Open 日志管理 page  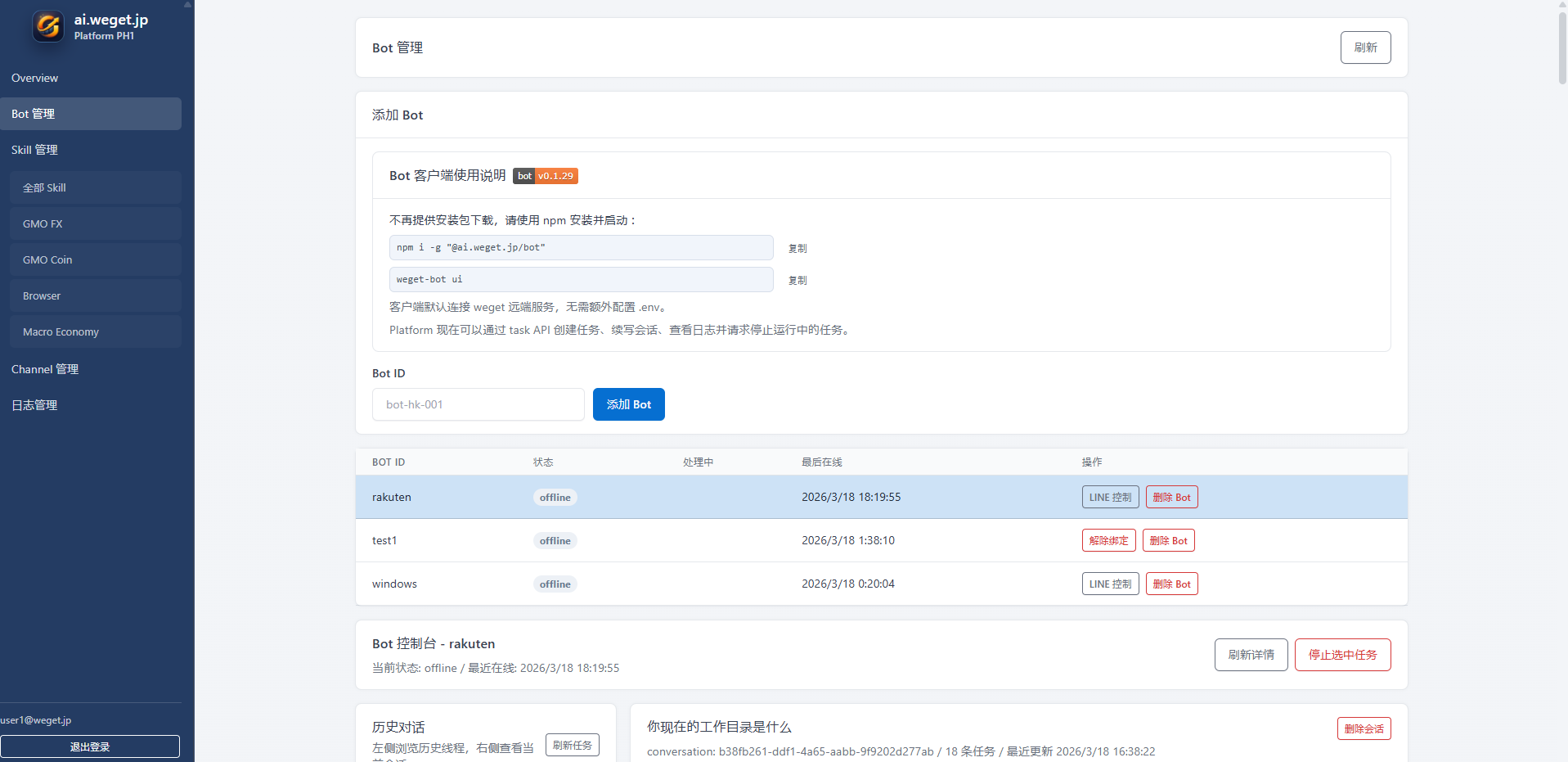pyautogui.click(x=91, y=405)
